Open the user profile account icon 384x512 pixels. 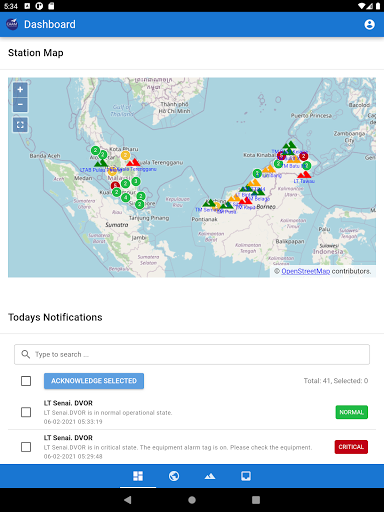coord(369,24)
